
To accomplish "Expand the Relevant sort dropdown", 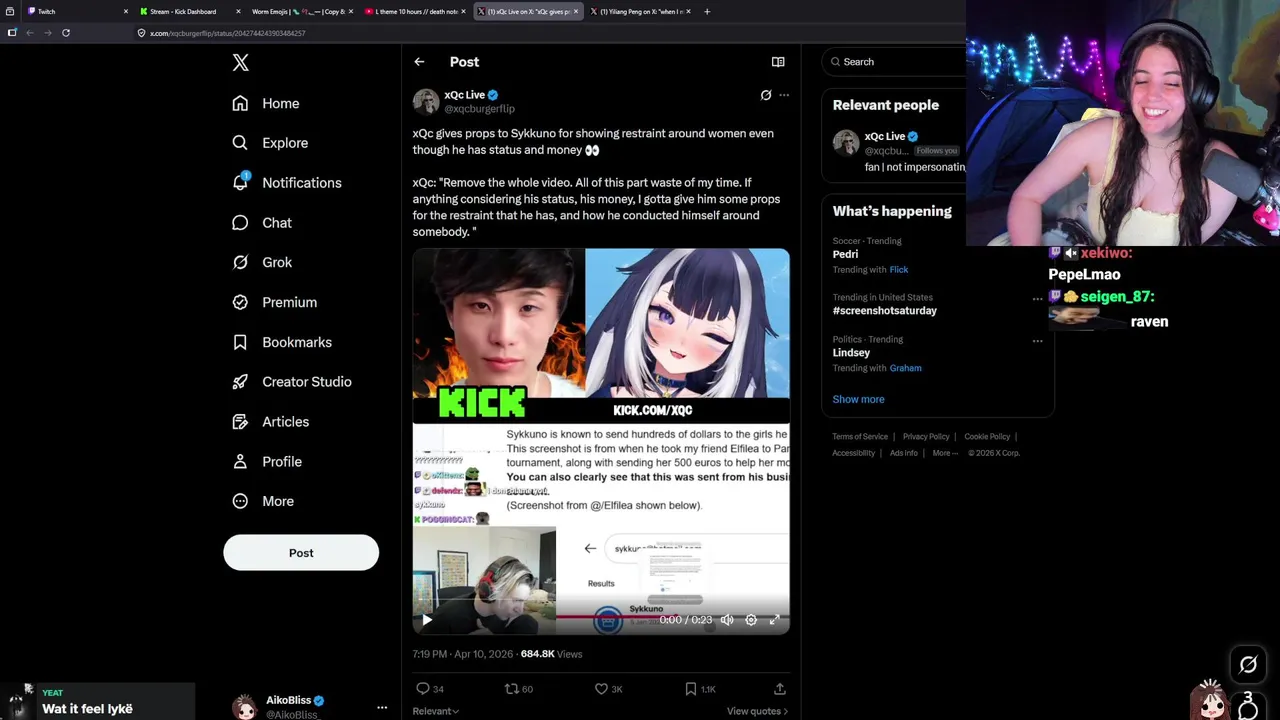I will [436, 711].
